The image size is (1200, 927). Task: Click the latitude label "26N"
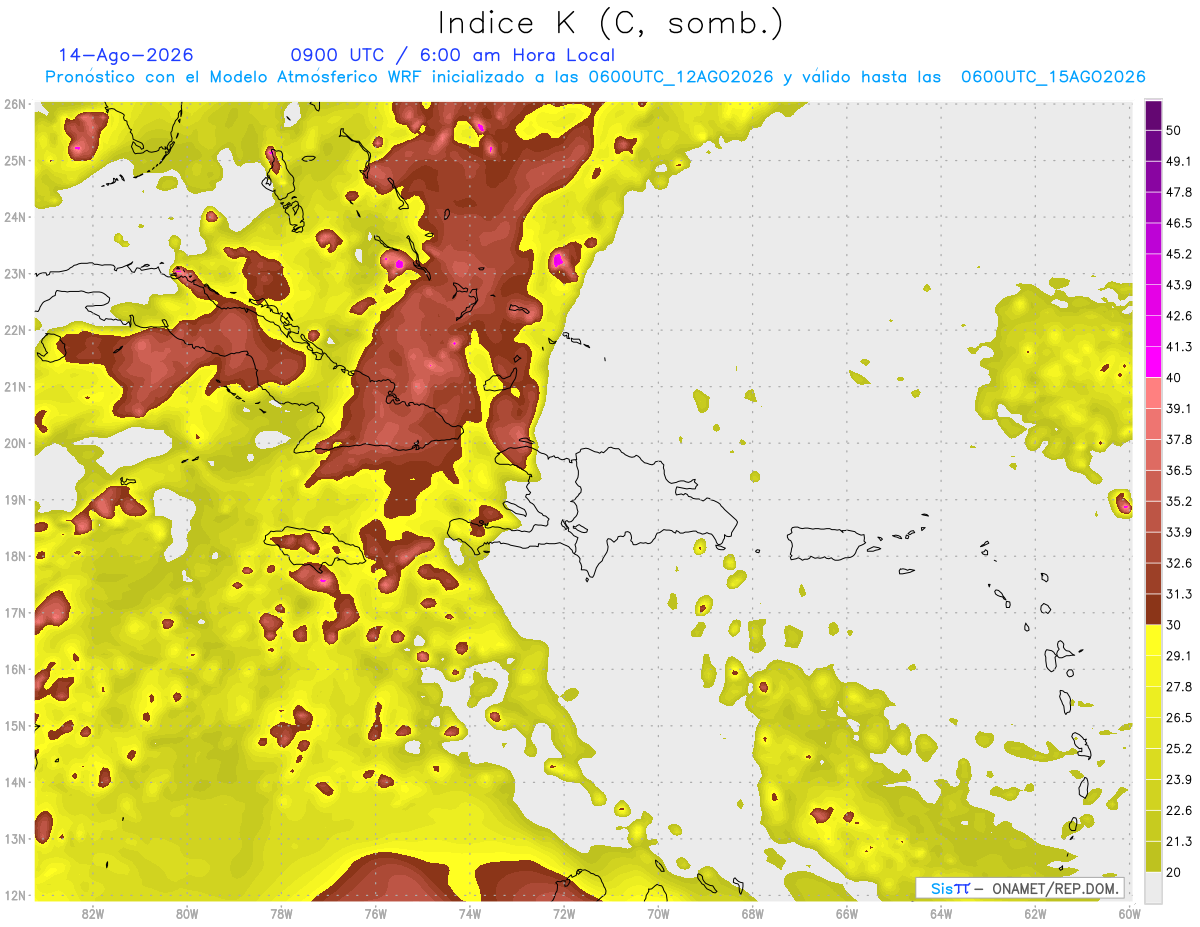pos(14,104)
